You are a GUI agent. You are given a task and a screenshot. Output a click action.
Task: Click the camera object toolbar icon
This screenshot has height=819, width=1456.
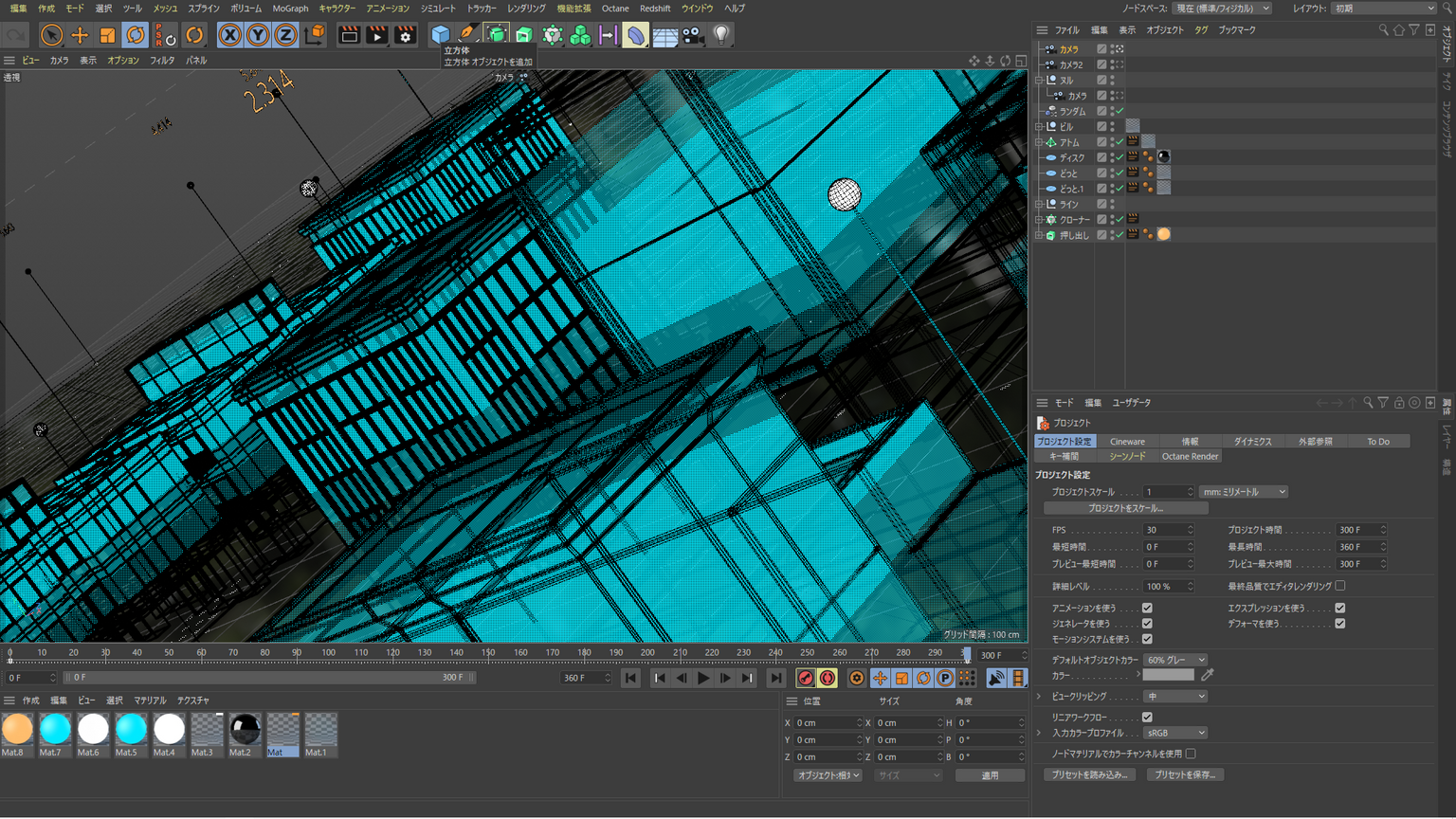click(693, 35)
